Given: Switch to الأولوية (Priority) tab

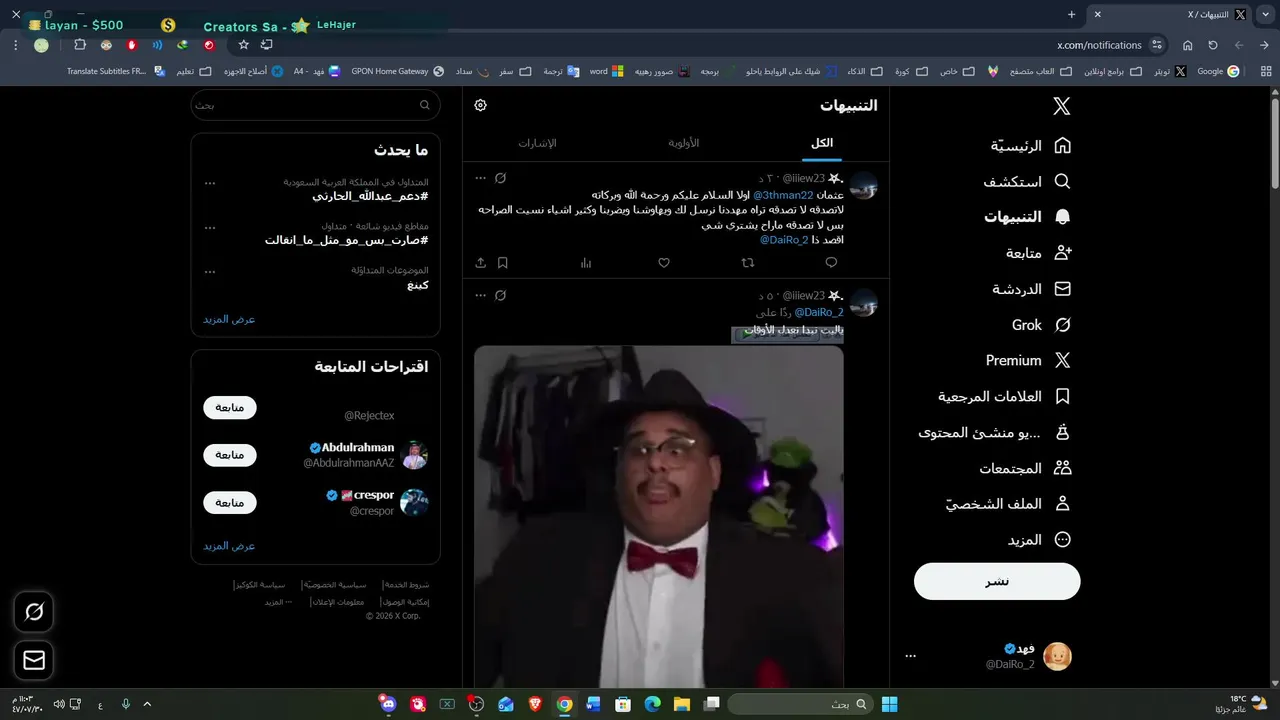Looking at the screenshot, I should click(x=684, y=143).
